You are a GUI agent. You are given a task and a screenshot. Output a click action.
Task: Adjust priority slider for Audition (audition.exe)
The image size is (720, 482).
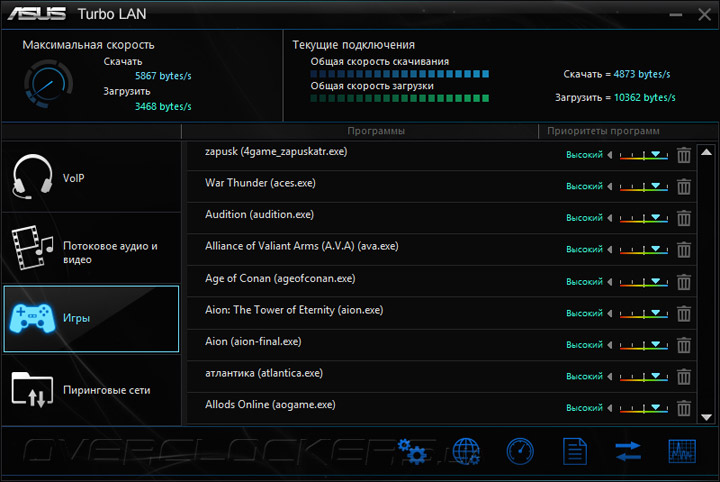pyautogui.click(x=644, y=218)
